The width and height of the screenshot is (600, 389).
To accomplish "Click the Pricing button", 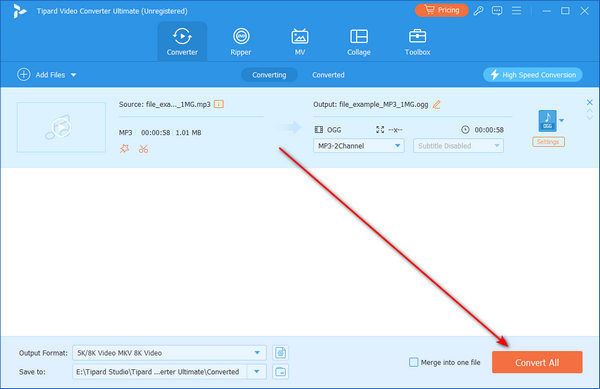I will (442, 10).
